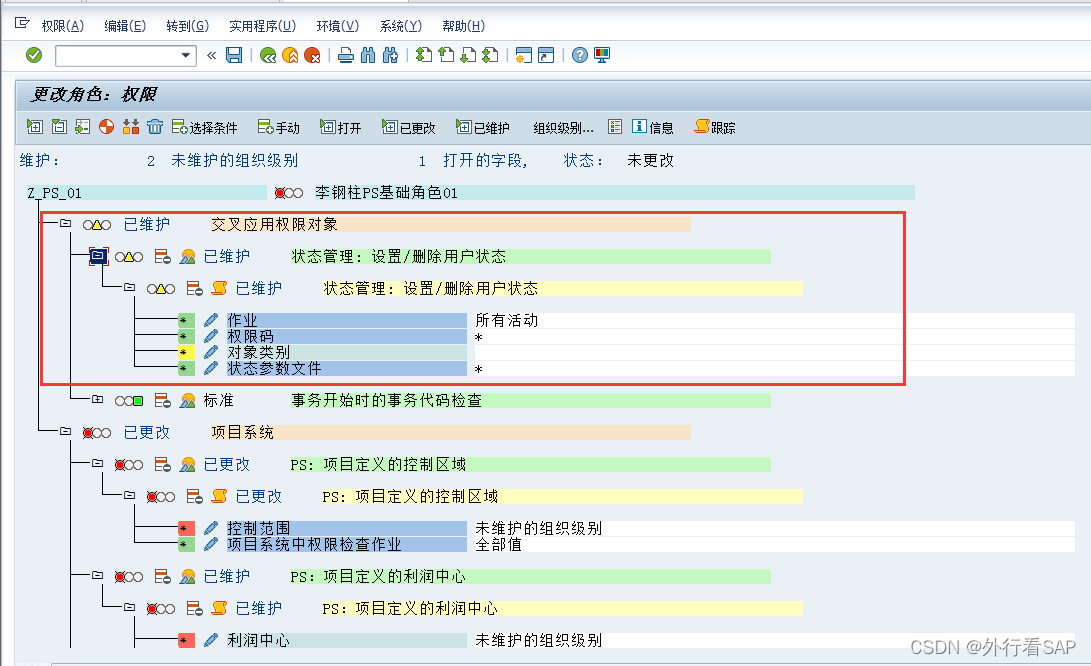Open the 系统(Y) menu

tap(400, 26)
